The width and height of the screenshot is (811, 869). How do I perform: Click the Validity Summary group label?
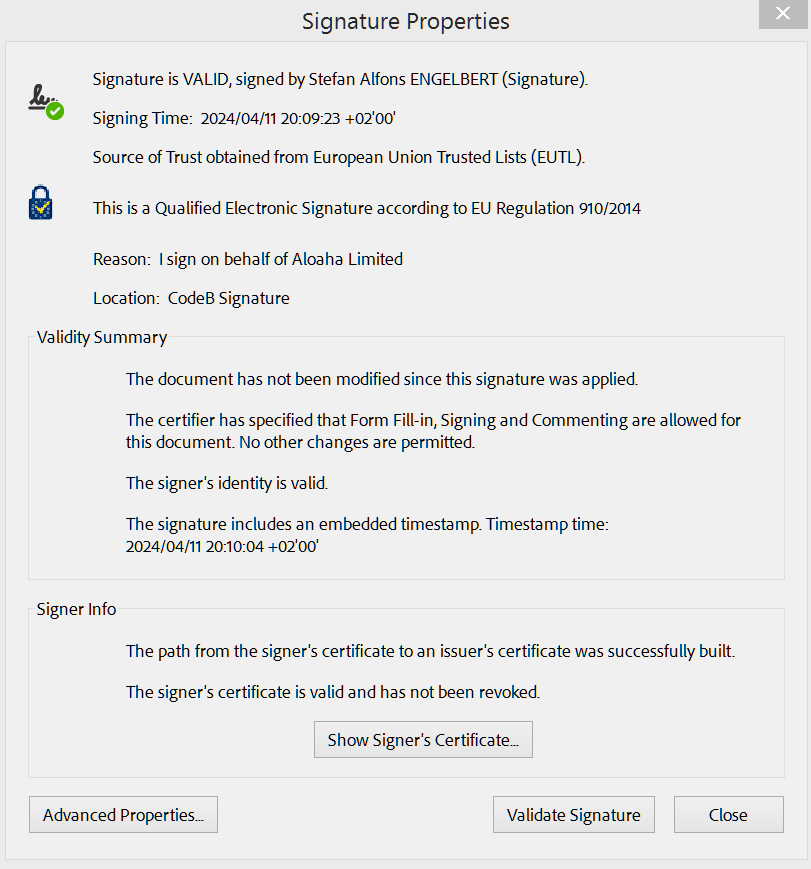click(x=102, y=337)
